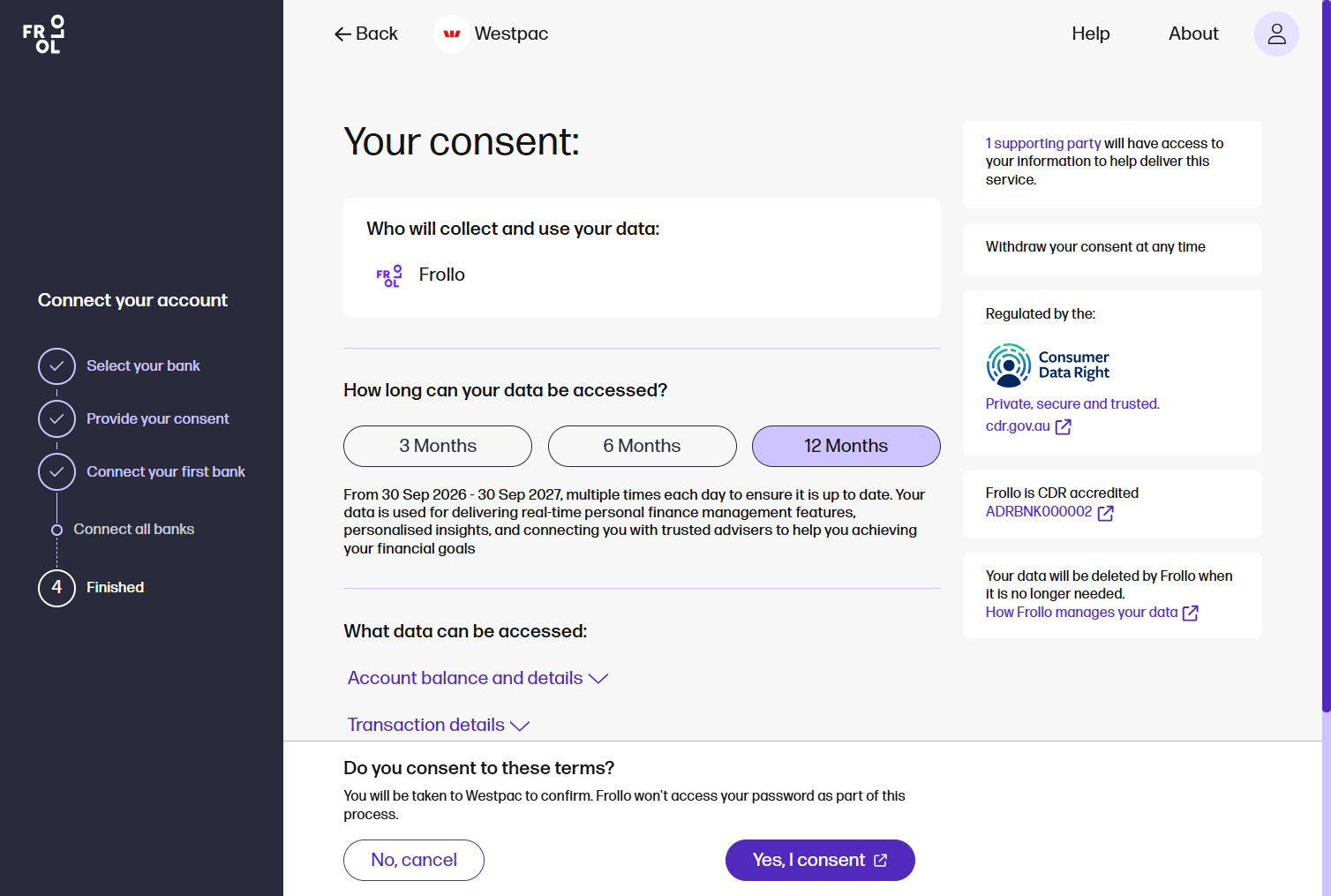This screenshot has height=896, width=1331.
Task: Click the Consumer Data Right logo
Action: 1048,365
